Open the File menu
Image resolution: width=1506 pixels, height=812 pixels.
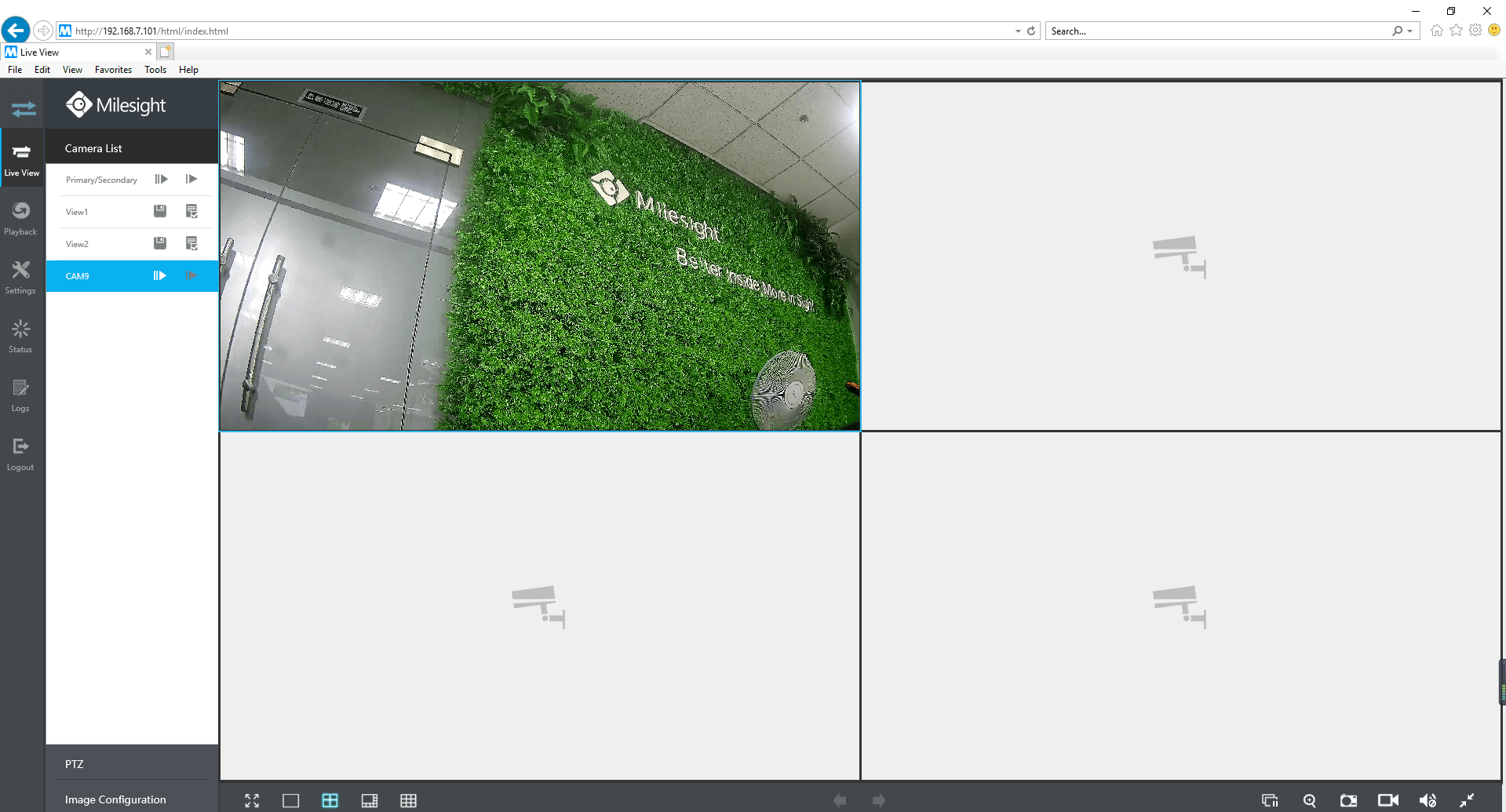click(x=15, y=70)
